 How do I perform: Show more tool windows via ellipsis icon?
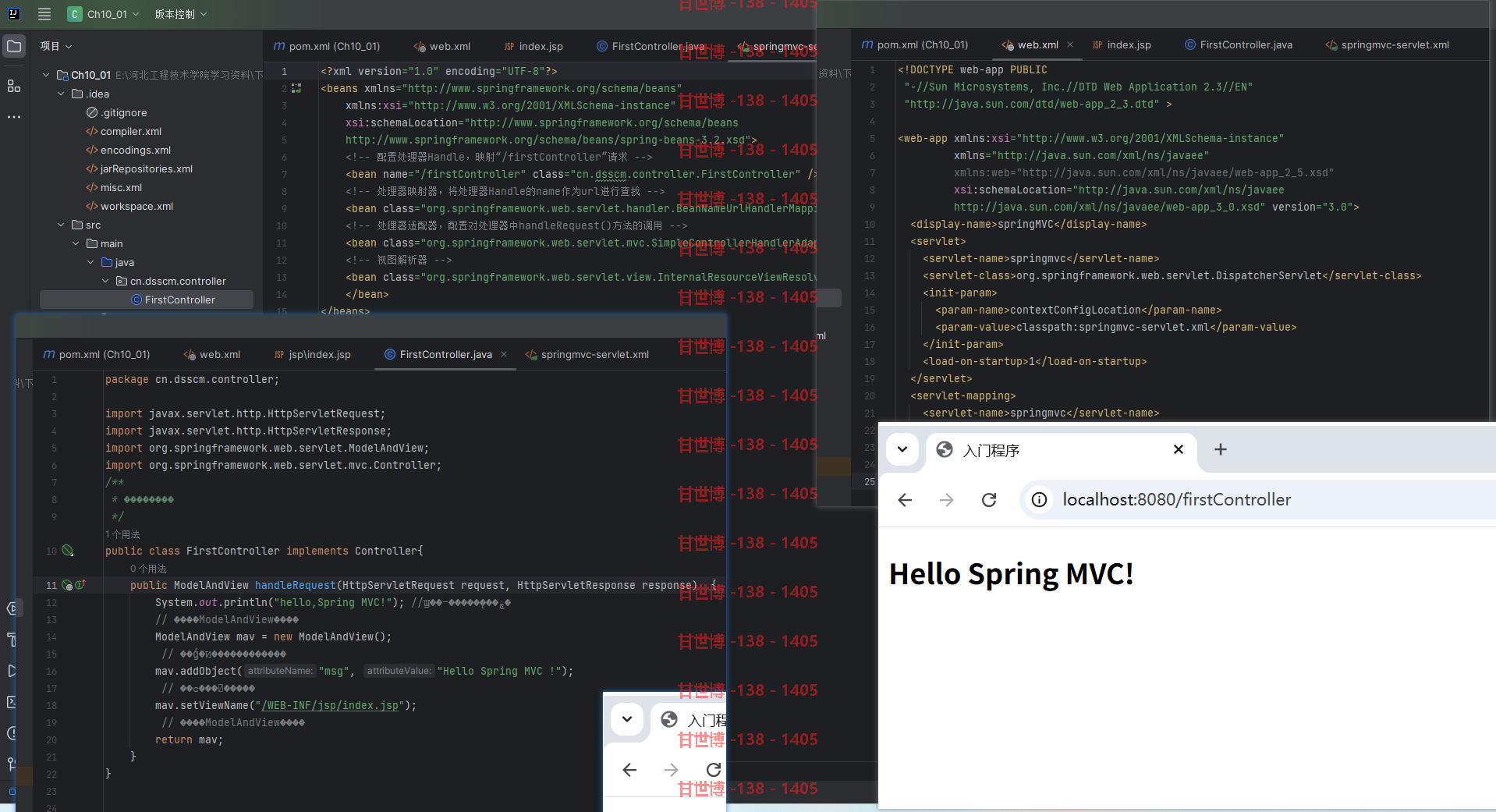14,117
